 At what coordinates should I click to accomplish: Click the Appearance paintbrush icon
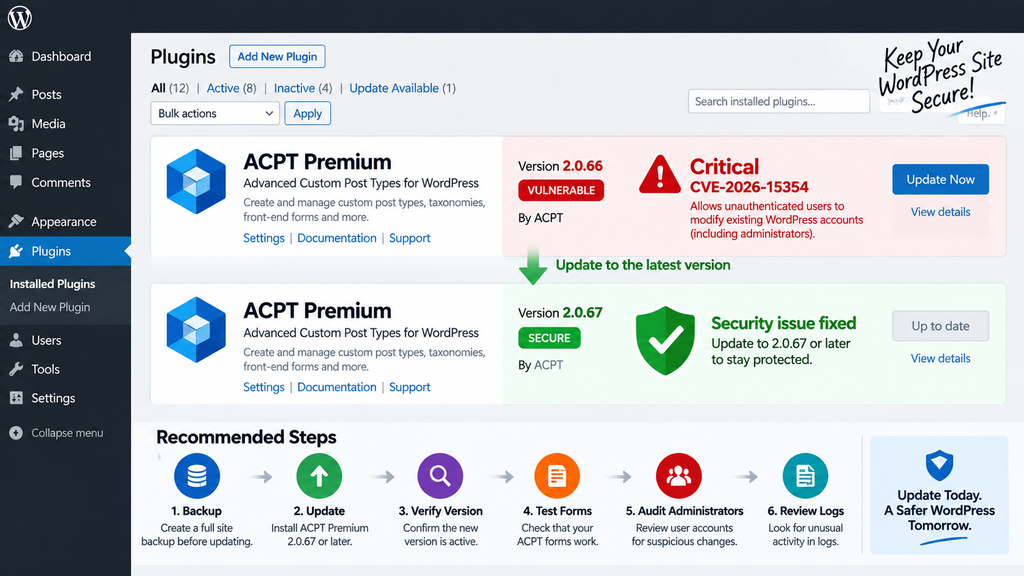(x=16, y=221)
